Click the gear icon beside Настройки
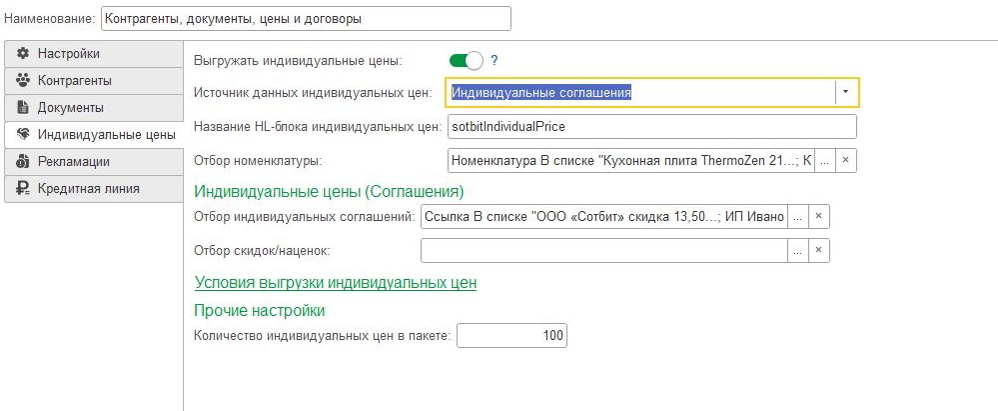The image size is (998, 411). 23,53
